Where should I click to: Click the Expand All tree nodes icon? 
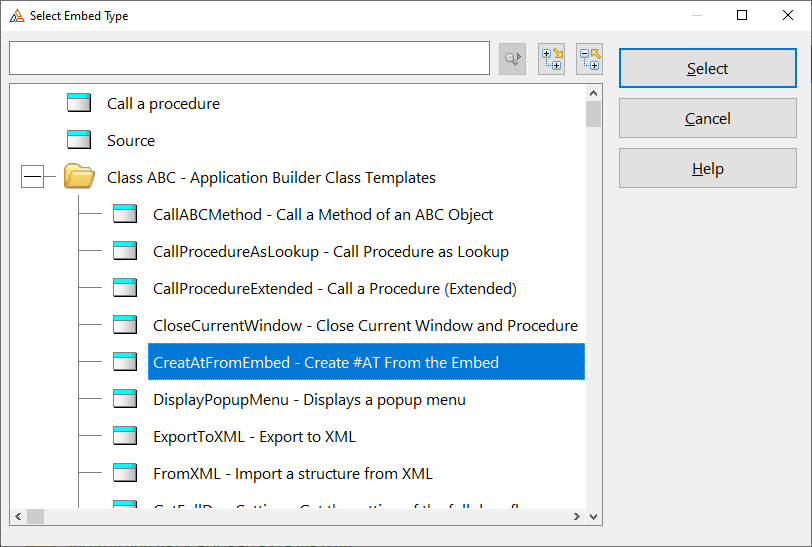click(551, 58)
